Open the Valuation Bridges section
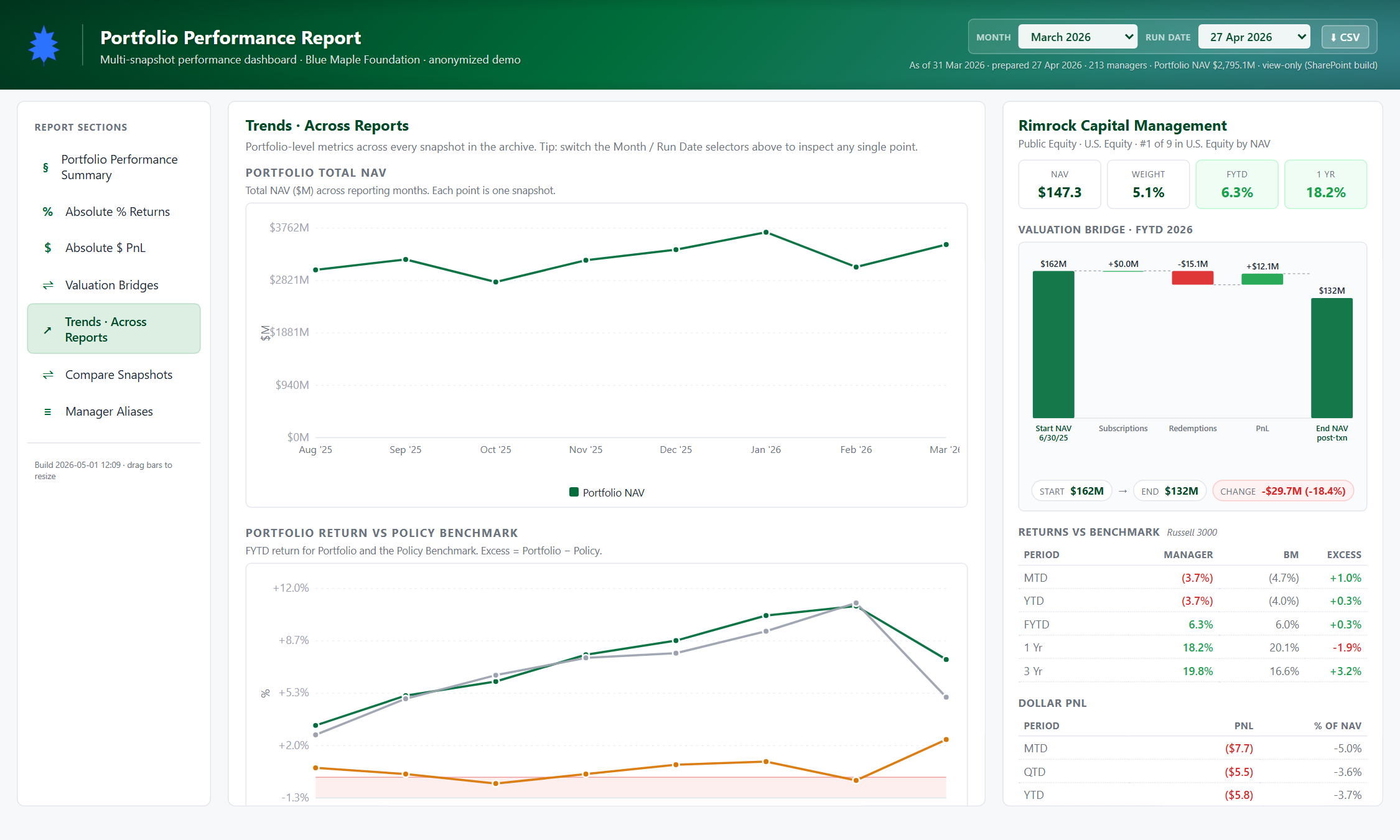 114,285
